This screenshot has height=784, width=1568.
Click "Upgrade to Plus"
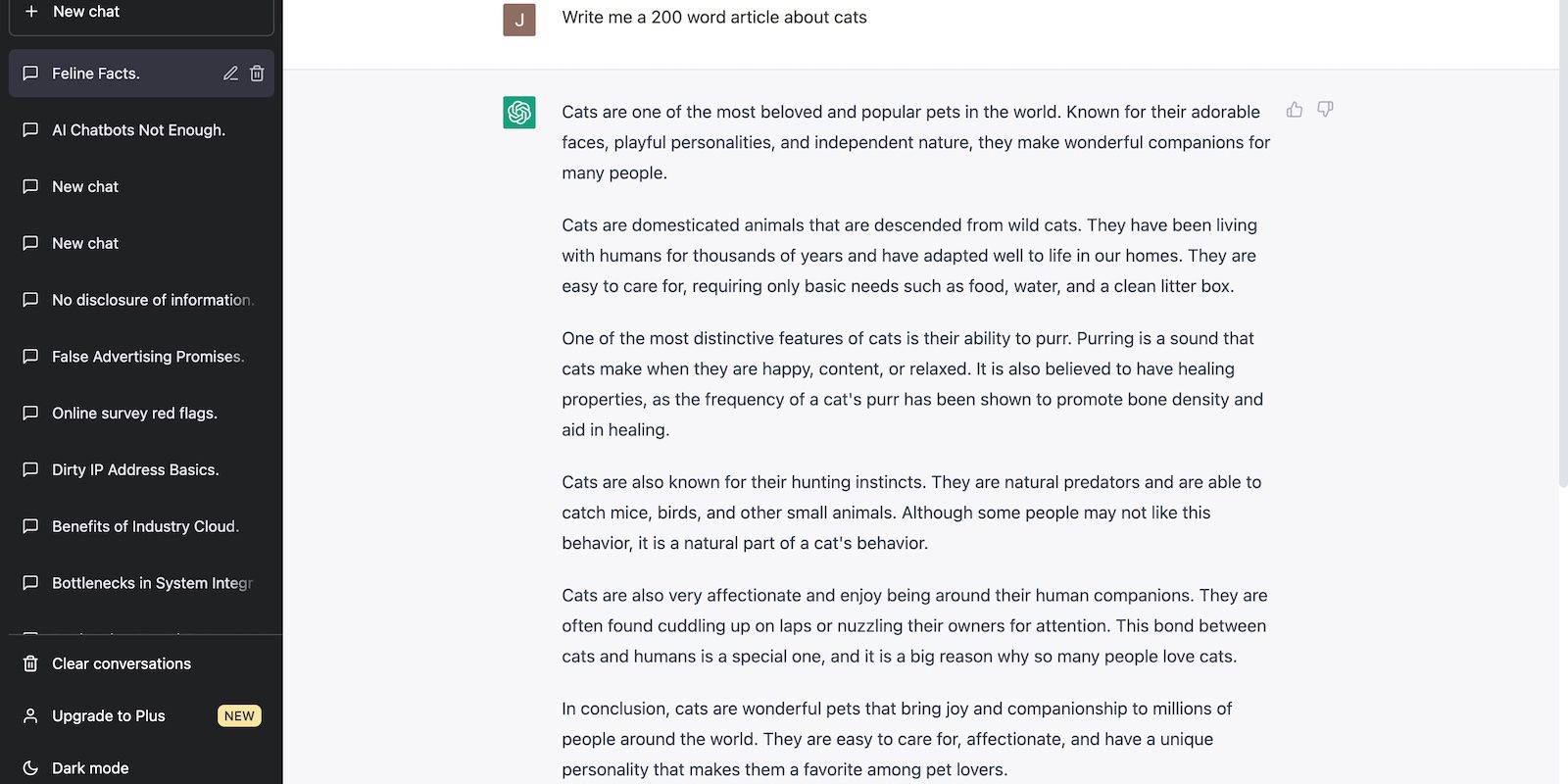coord(108,715)
